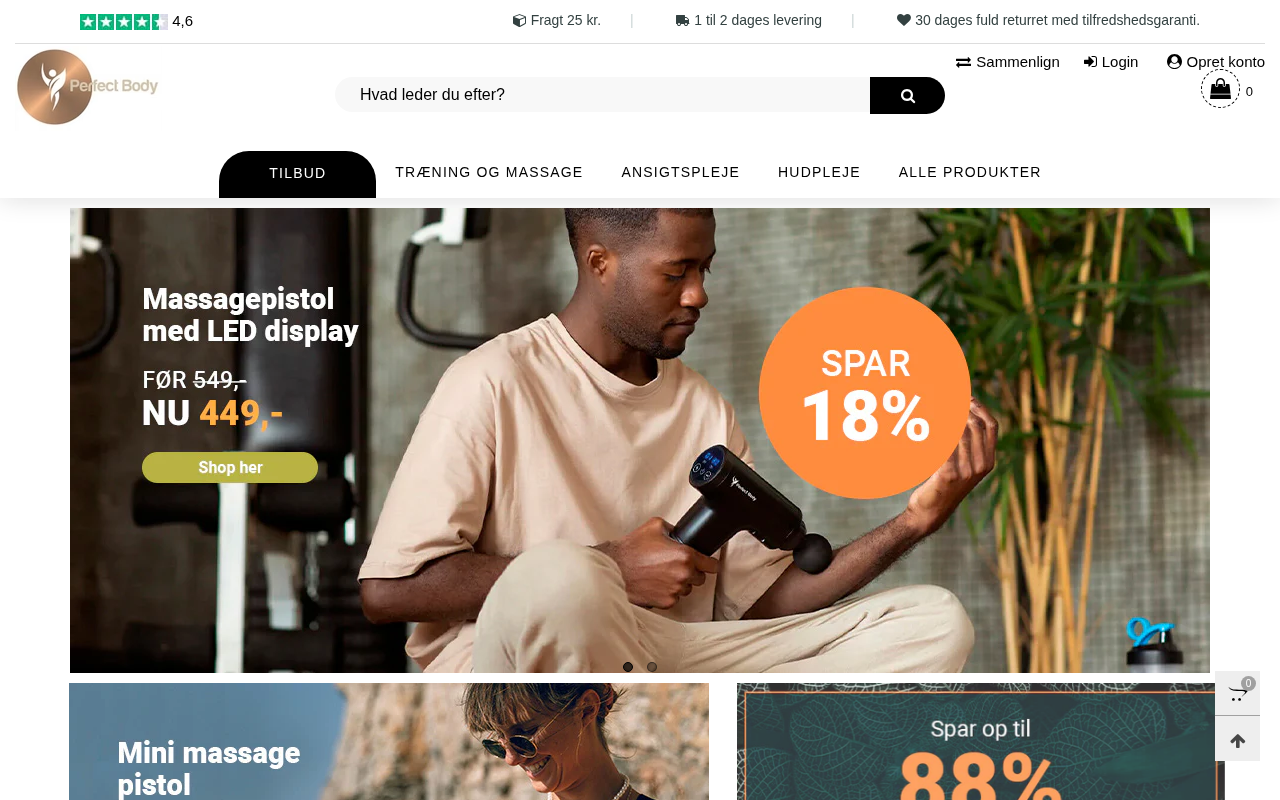Click the Opret konto link
The width and height of the screenshot is (1280, 800).
tap(1216, 62)
